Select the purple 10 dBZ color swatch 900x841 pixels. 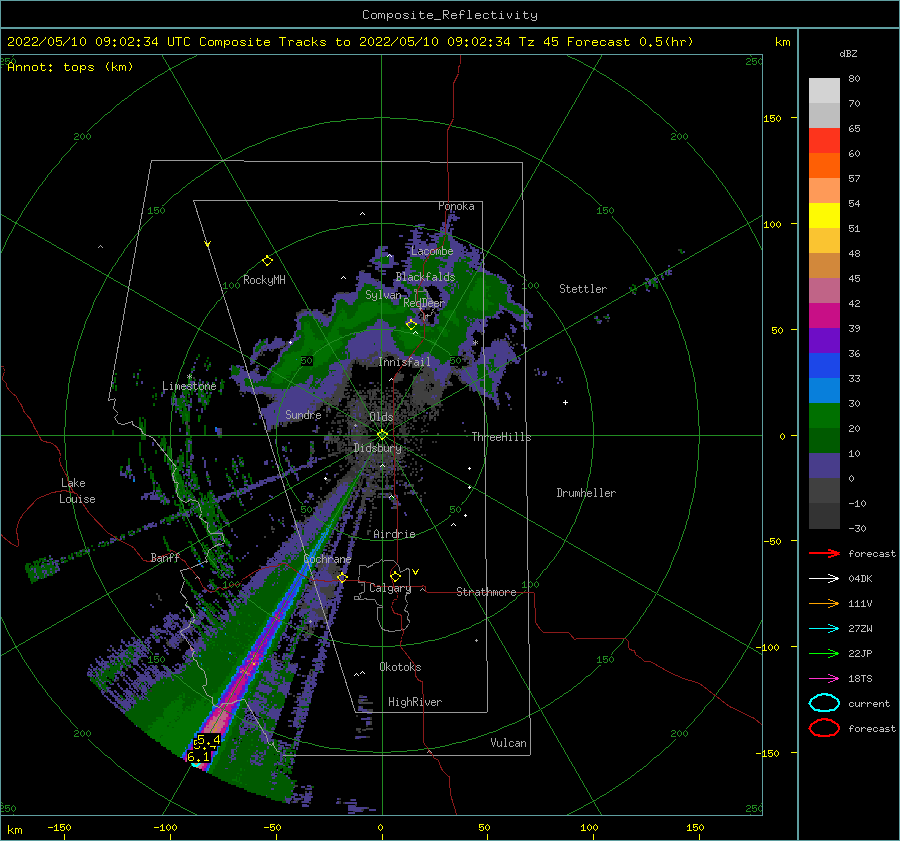[824, 465]
